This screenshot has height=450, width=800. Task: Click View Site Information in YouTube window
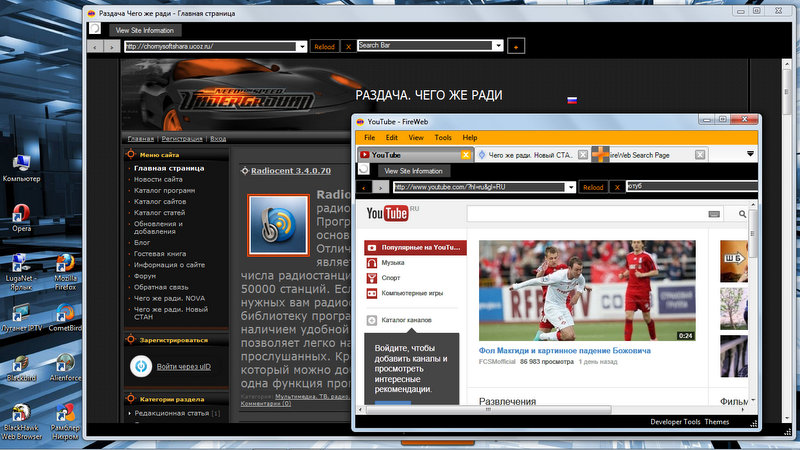click(413, 171)
